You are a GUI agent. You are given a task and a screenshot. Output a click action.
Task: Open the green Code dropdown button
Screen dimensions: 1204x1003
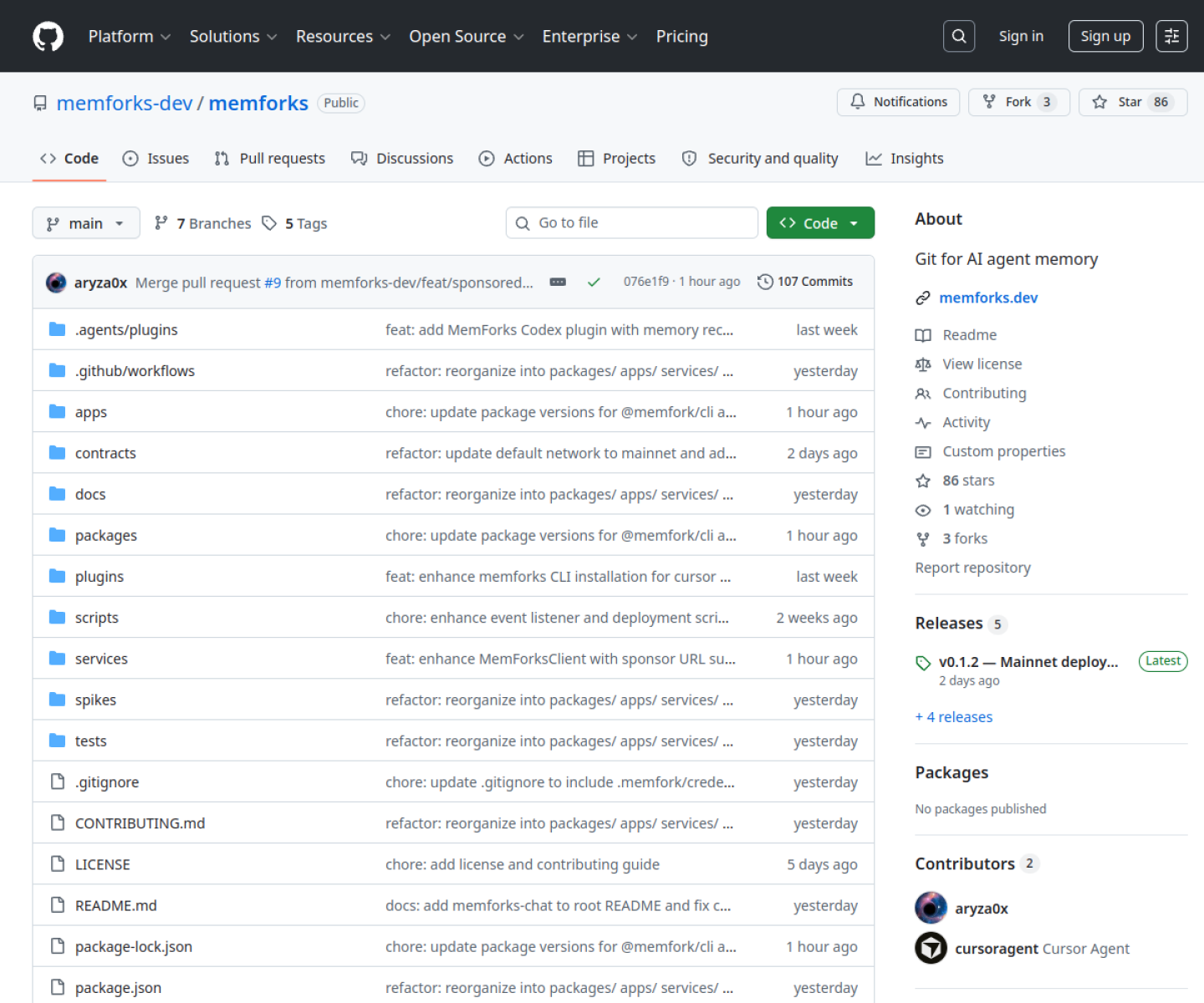pyautogui.click(x=820, y=222)
